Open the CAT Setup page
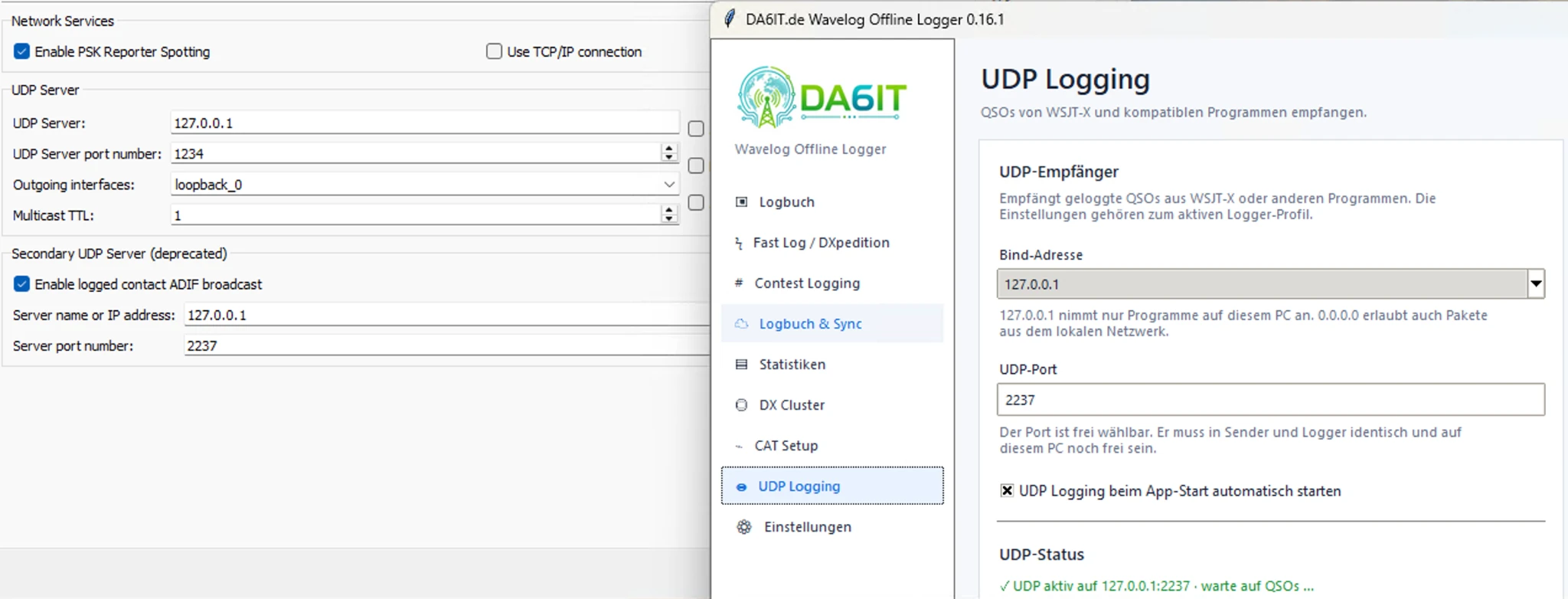Screen dimensions: 1568x599 (x=832, y=446)
